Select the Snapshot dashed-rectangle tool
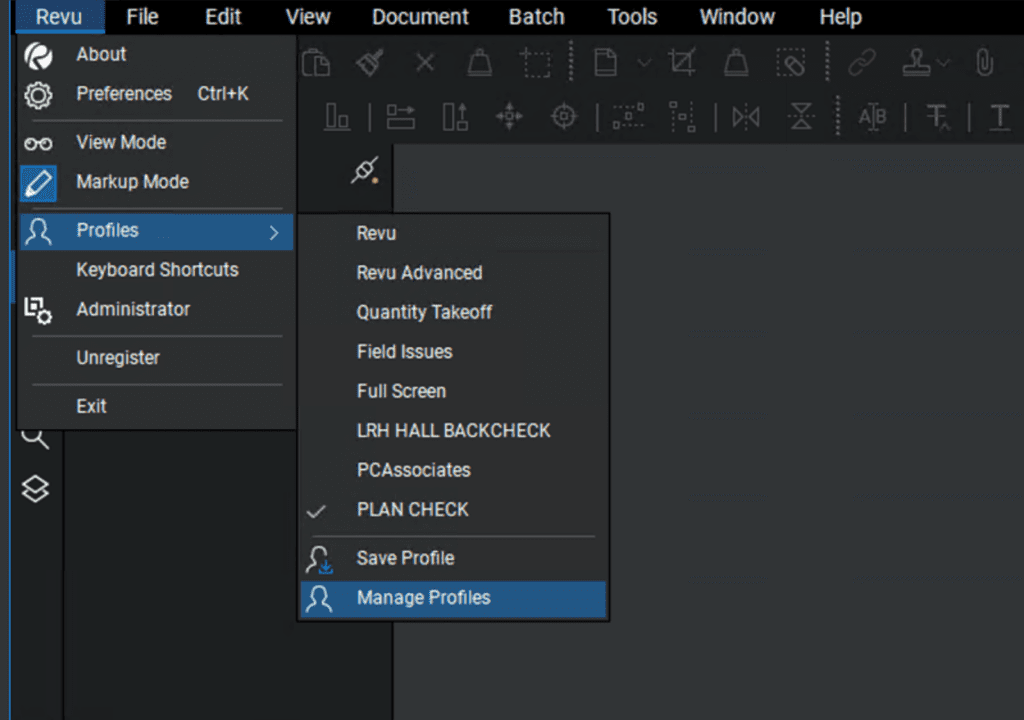The width and height of the screenshot is (1024, 720). pos(536,63)
